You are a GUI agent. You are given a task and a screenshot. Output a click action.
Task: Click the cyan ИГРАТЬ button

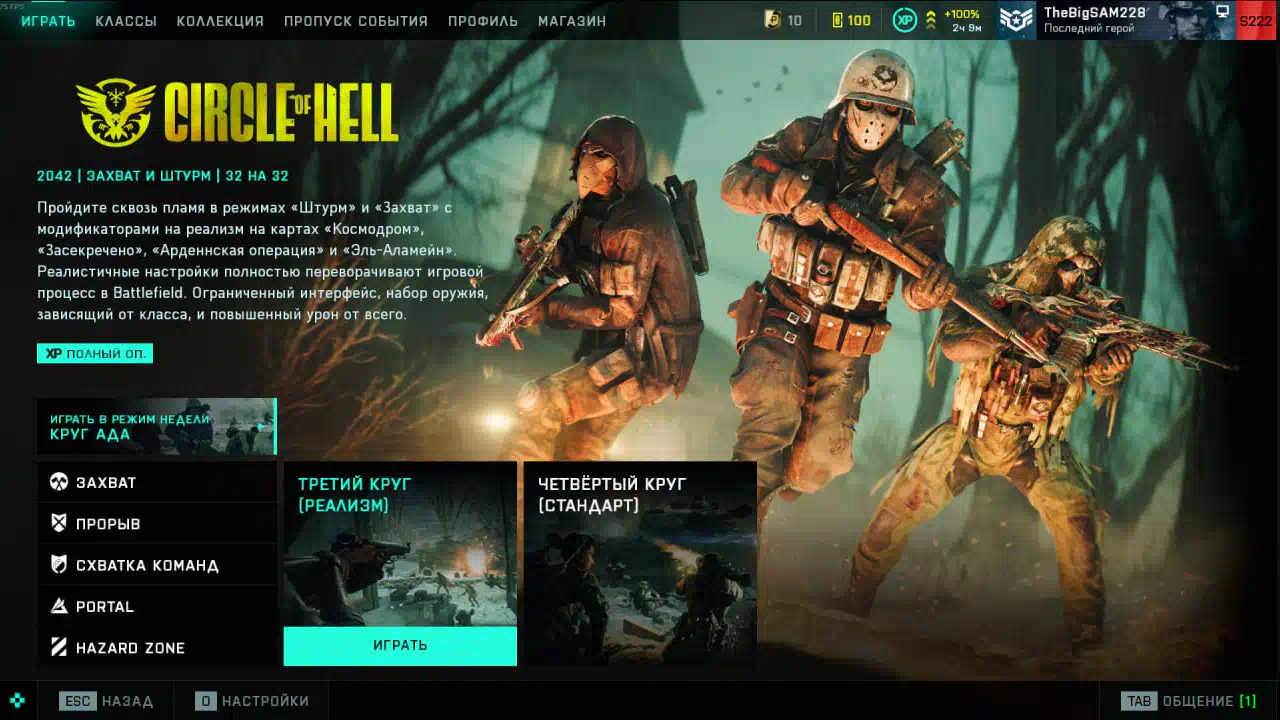pyautogui.click(x=400, y=646)
